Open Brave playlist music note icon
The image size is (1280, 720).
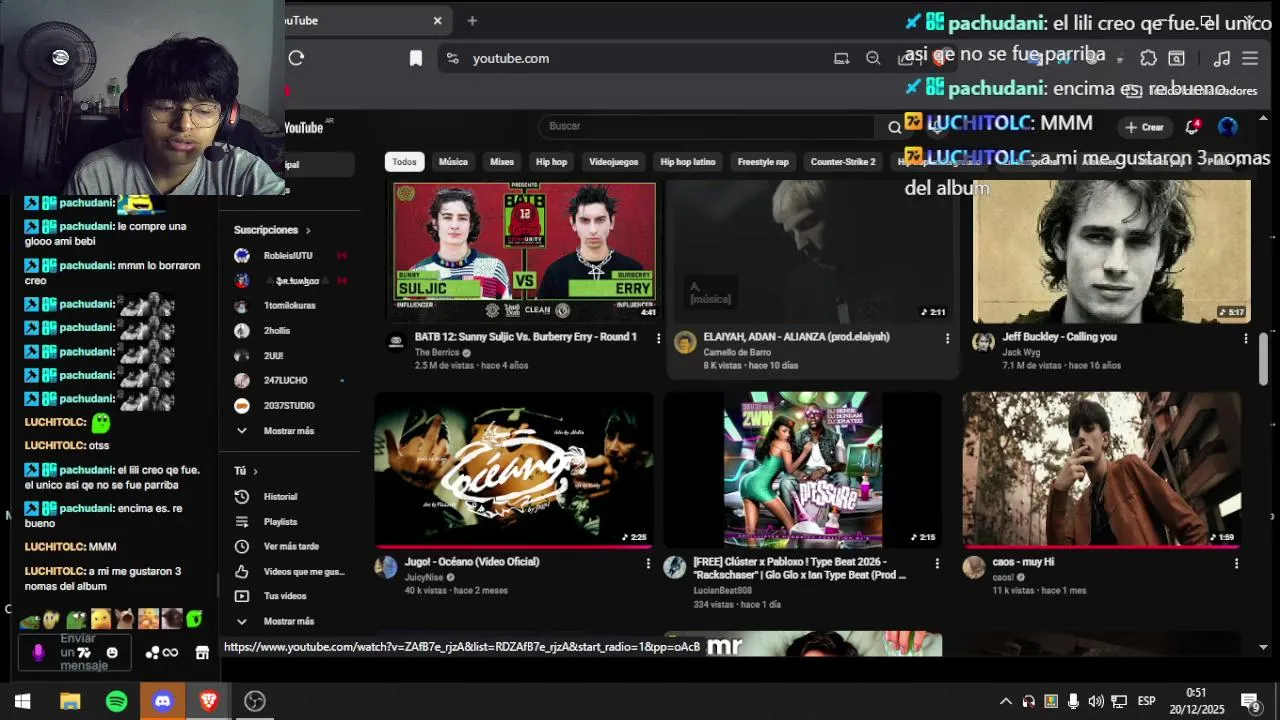point(1221,58)
